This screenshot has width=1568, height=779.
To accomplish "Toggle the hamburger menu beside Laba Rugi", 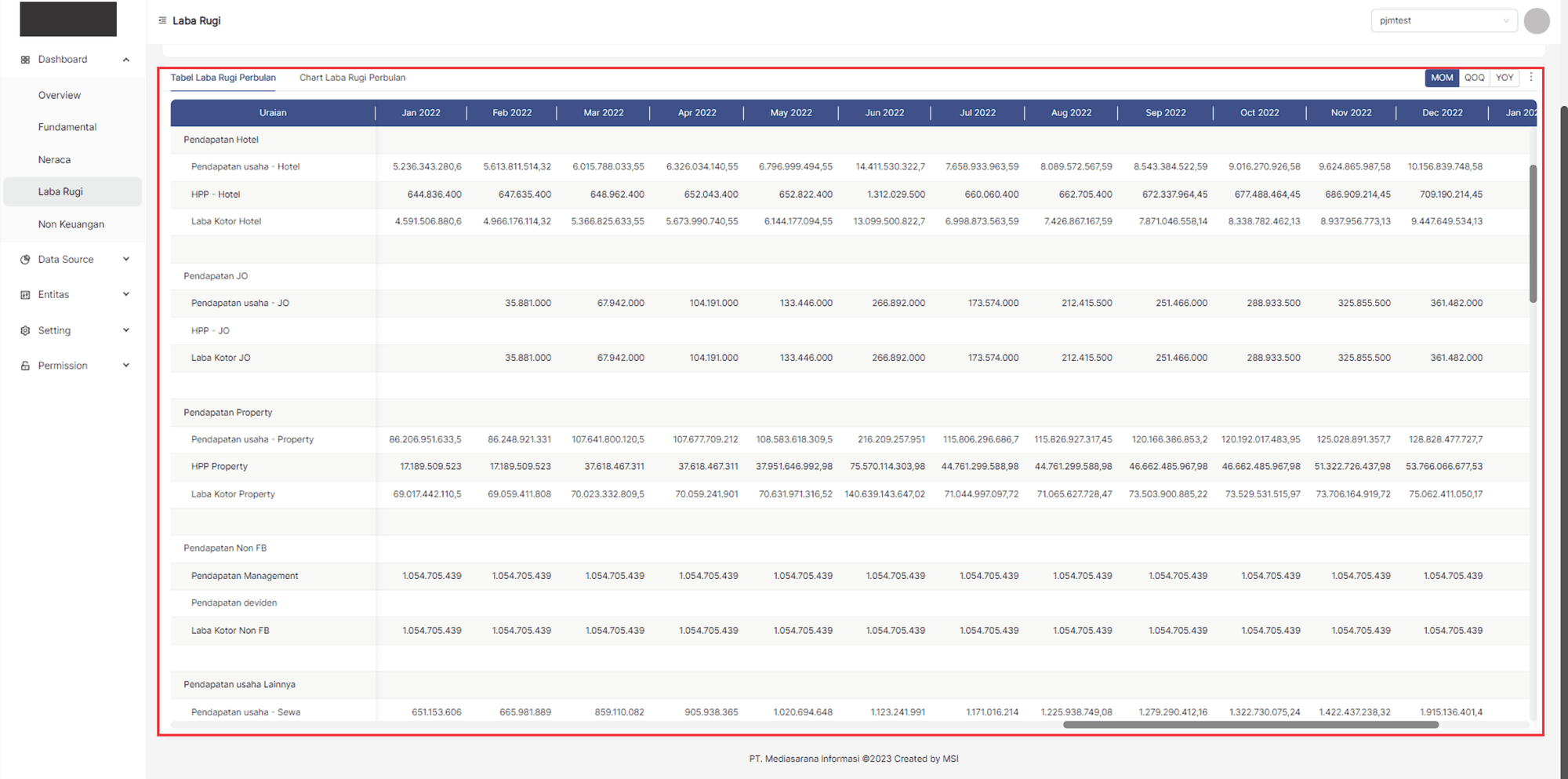I will 162,20.
